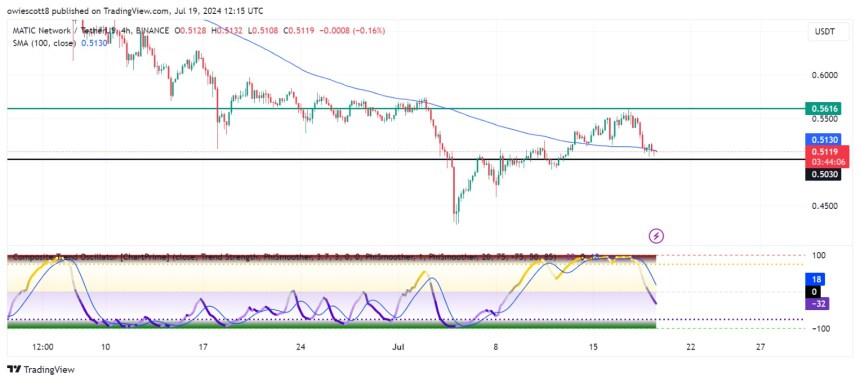The image size is (860, 382).
Task: Click the blue 18 oscillator value label
Action: point(814,280)
